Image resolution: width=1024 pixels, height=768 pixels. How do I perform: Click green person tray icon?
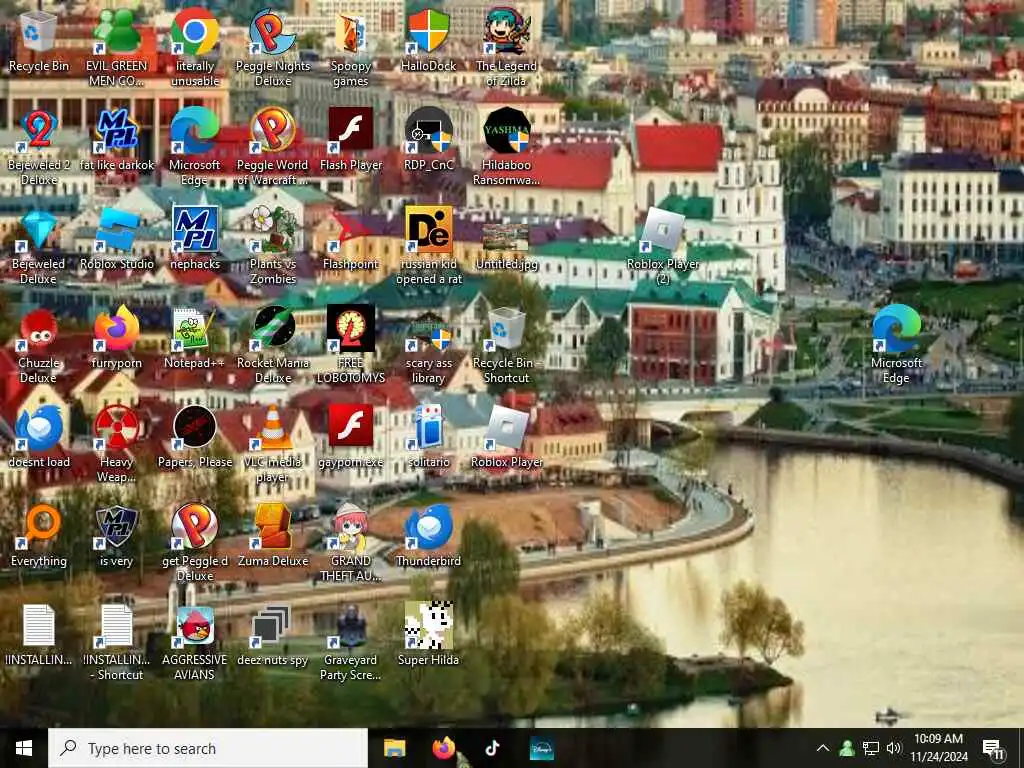coord(847,748)
